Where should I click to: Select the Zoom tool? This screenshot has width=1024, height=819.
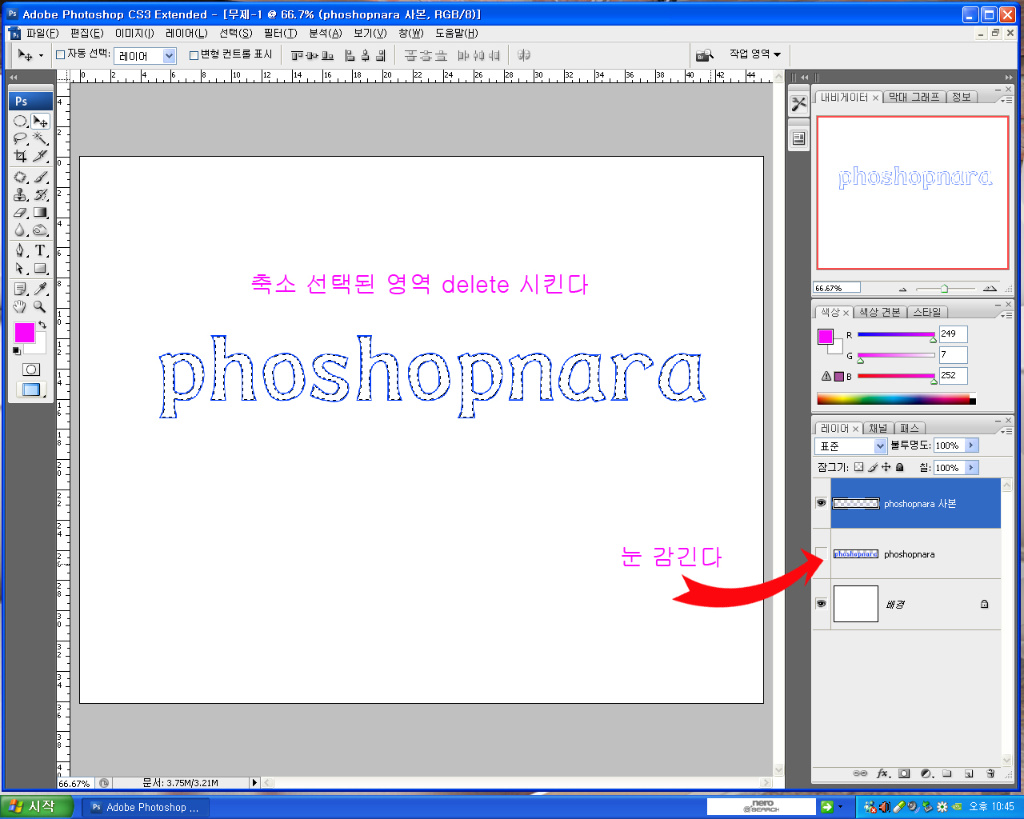[40, 306]
